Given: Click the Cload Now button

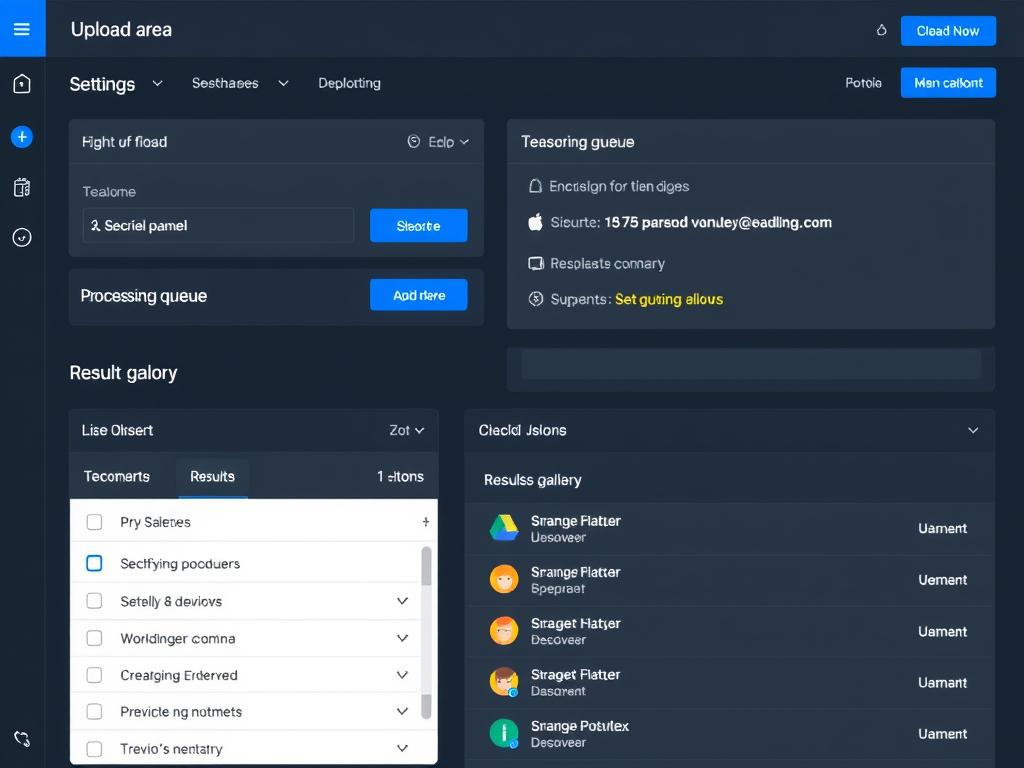Looking at the screenshot, I should [948, 31].
